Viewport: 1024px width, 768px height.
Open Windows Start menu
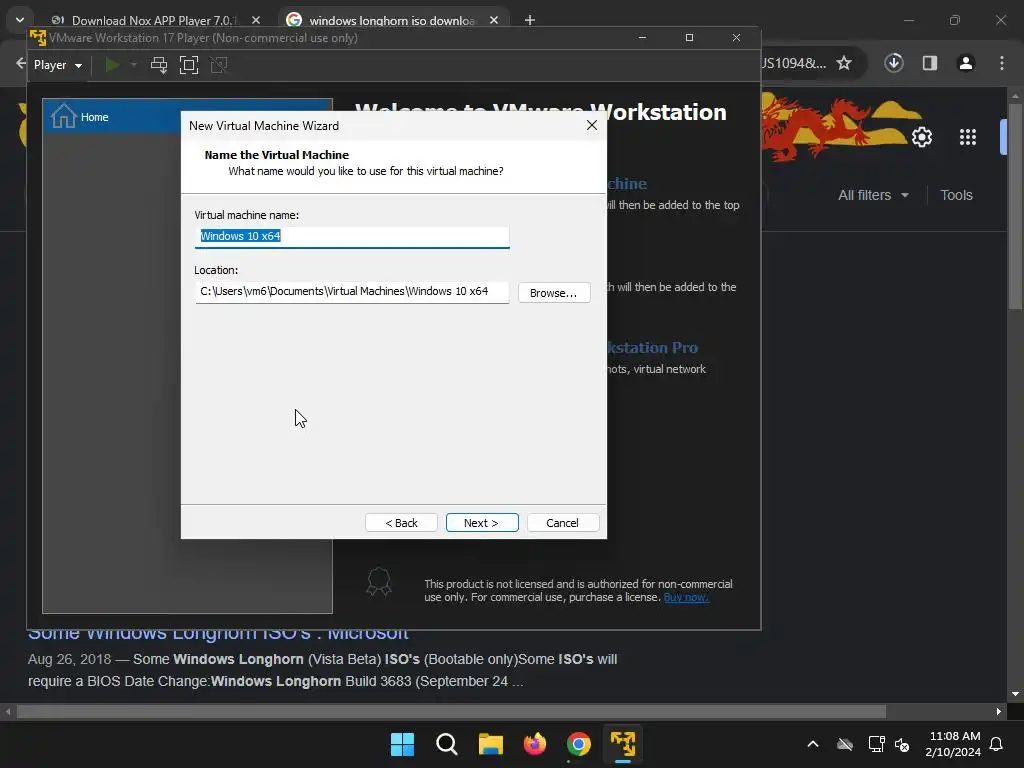coord(402,744)
